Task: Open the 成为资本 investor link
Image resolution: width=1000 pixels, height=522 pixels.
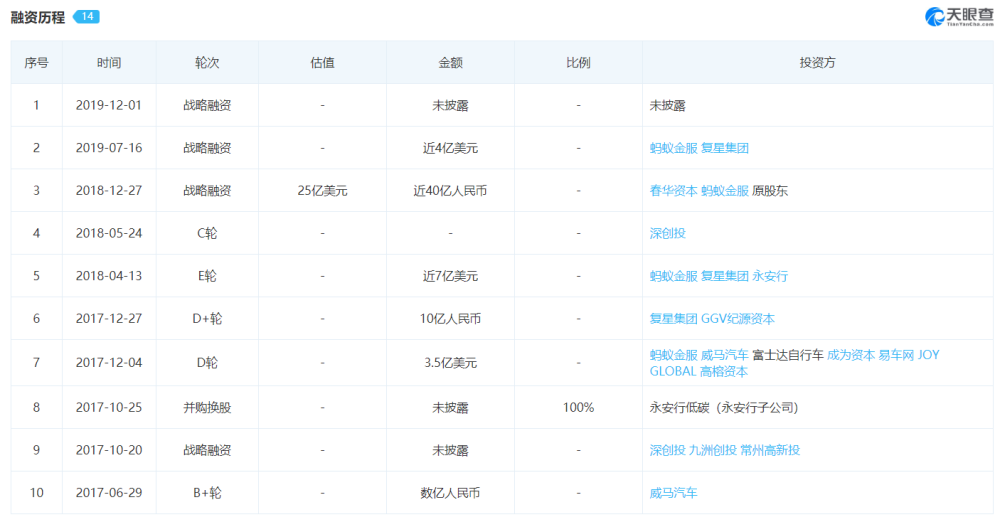Action: click(x=851, y=355)
